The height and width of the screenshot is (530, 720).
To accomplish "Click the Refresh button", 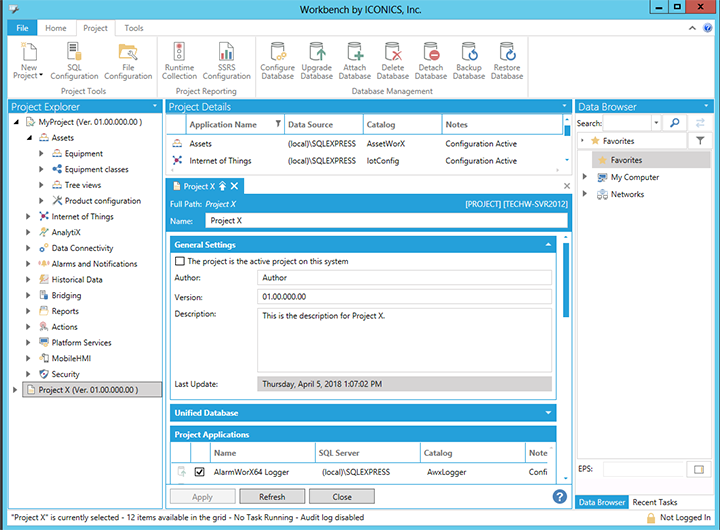I will [x=271, y=497].
